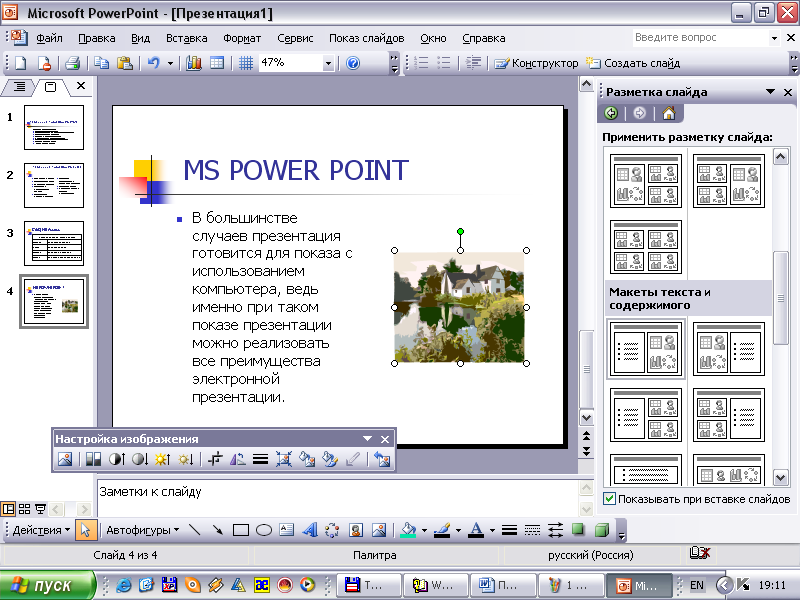Viewport: 800px width, 600px height.
Task: Open the 'Файл' menu
Action: point(49,38)
